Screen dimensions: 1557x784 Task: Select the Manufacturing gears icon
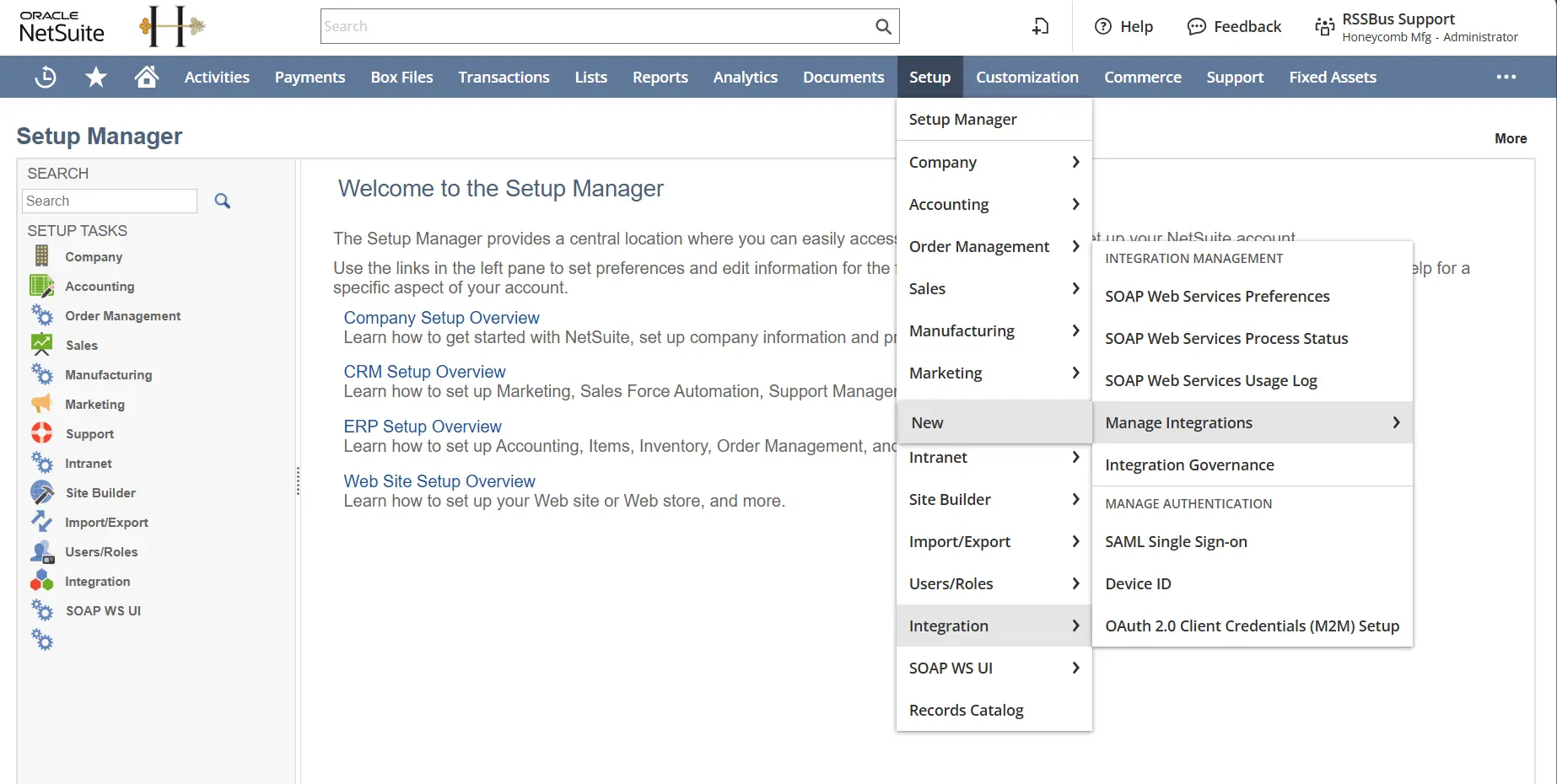tap(41, 374)
